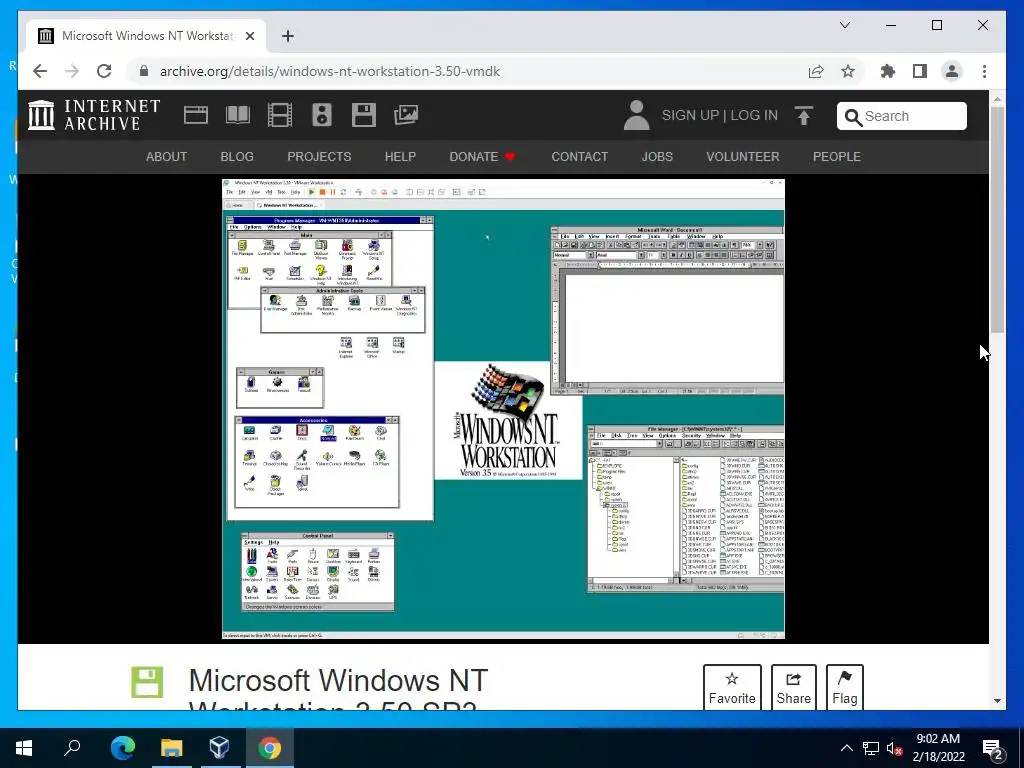Open the HELP menu item
This screenshot has width=1024, height=768.
[x=400, y=157]
